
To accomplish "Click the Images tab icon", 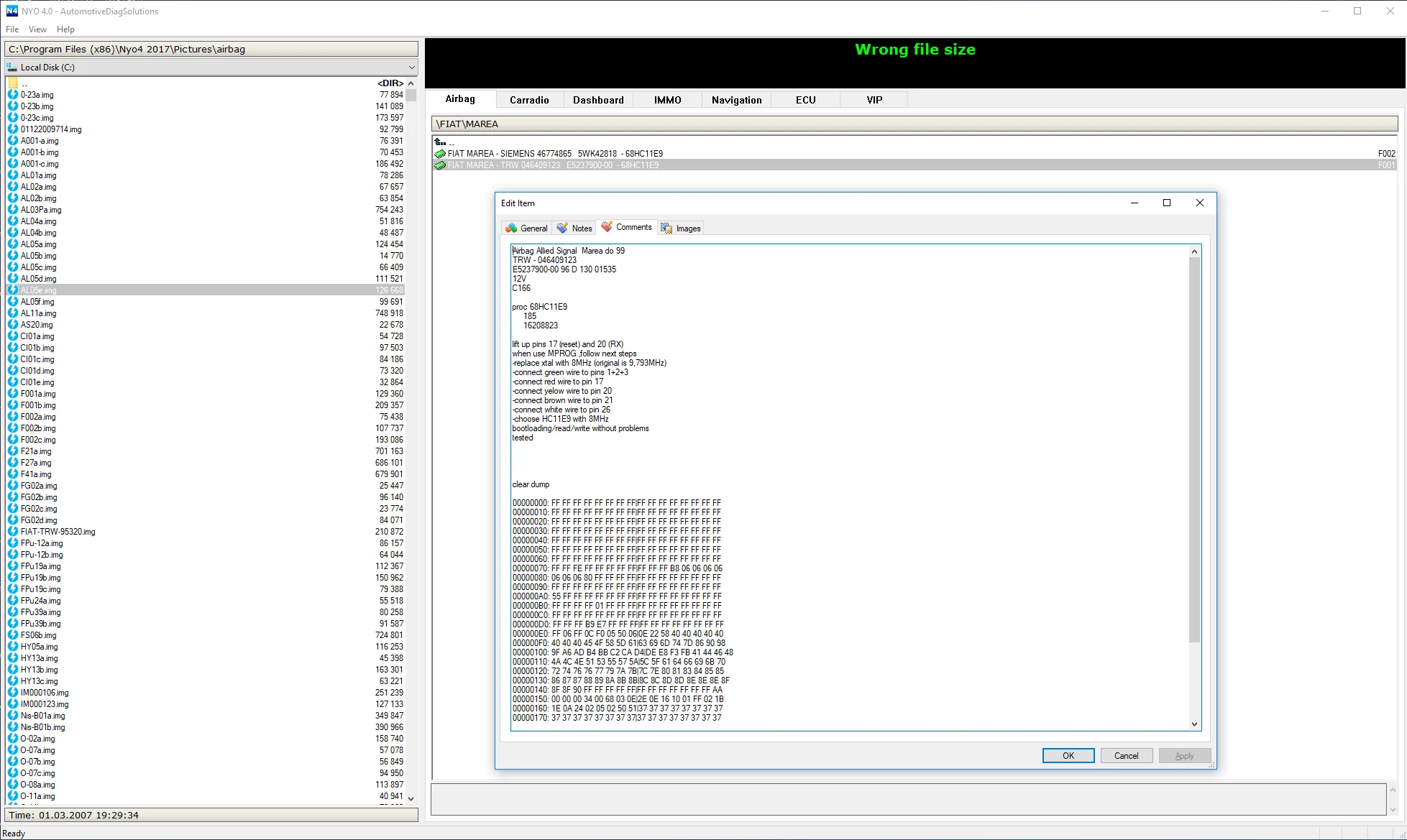I will pyautogui.click(x=666, y=229).
